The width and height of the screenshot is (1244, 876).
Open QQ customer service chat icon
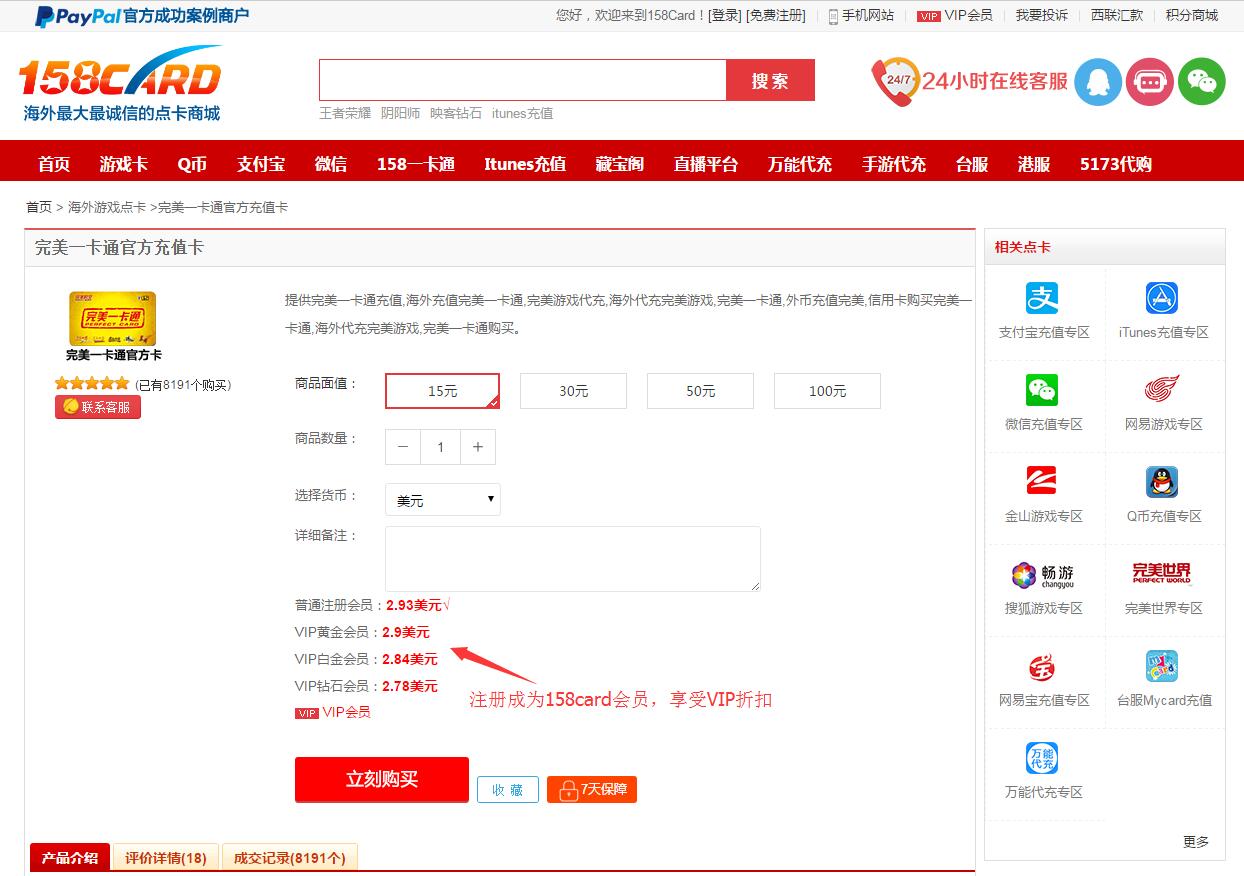tap(1098, 82)
